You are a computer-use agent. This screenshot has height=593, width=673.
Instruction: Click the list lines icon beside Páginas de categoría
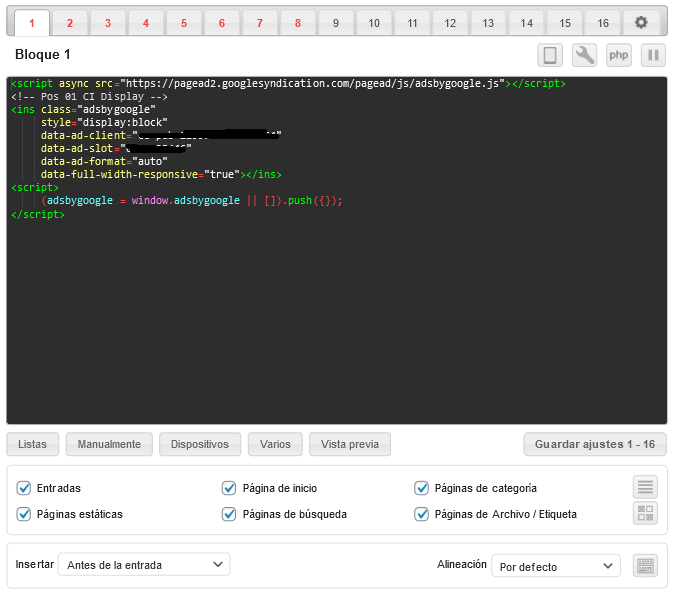coord(645,487)
